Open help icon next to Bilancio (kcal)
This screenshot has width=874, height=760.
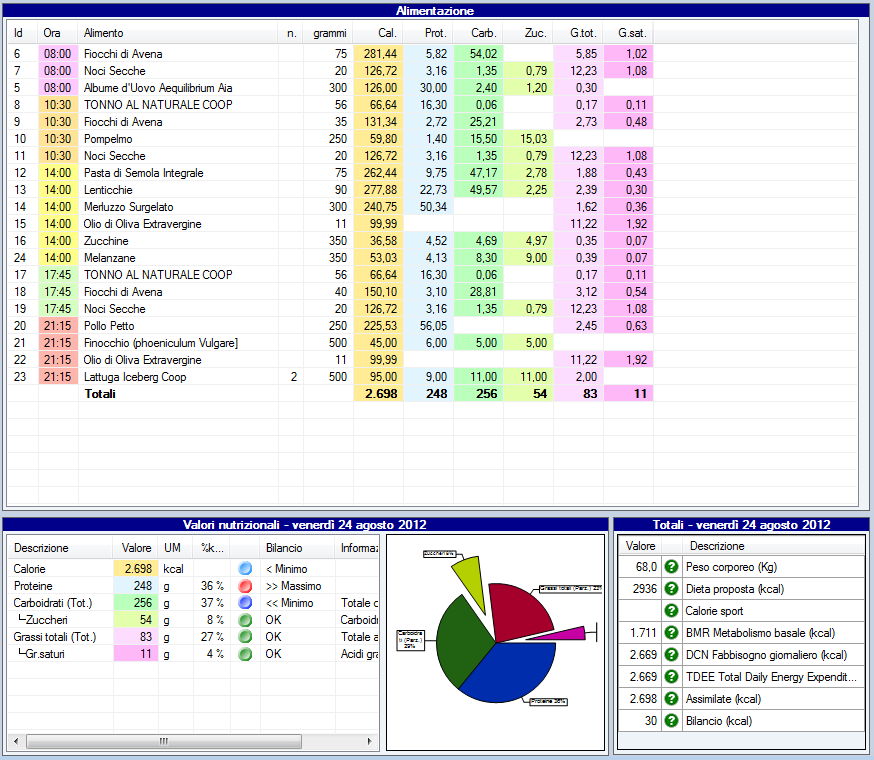click(671, 721)
